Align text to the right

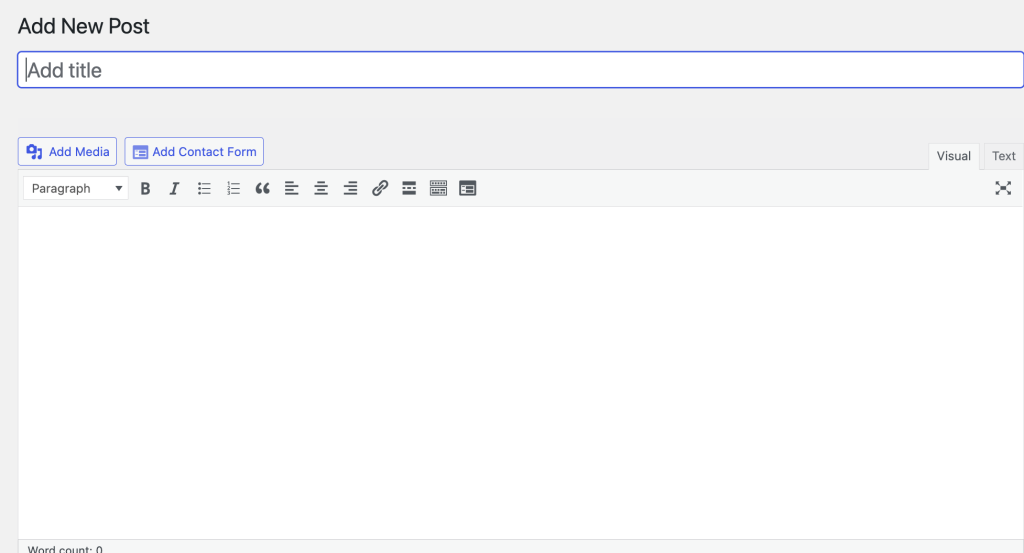(350, 188)
